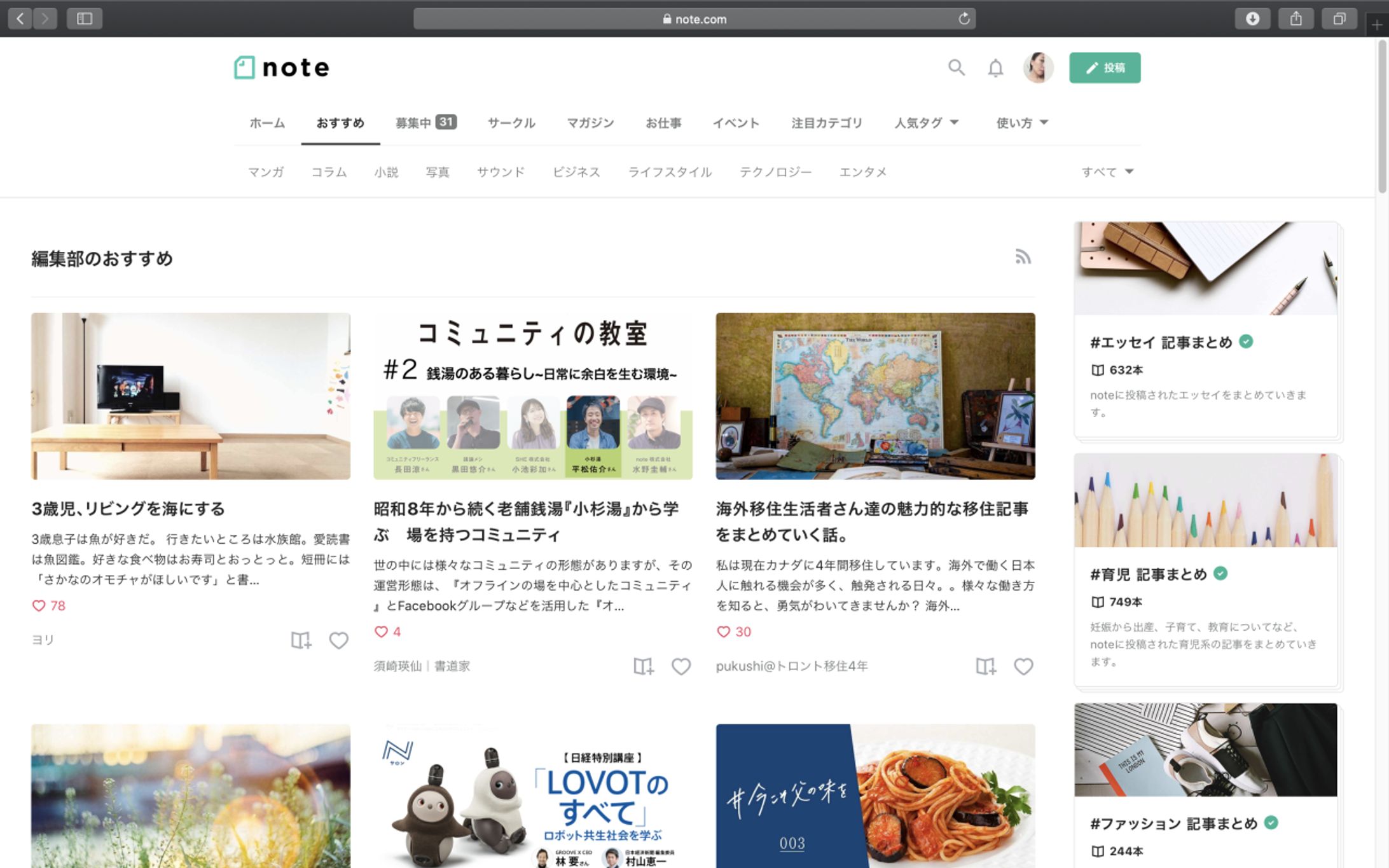Screen dimensions: 1389x868
Task: Open Safari downloads button
Action: tap(1252, 19)
